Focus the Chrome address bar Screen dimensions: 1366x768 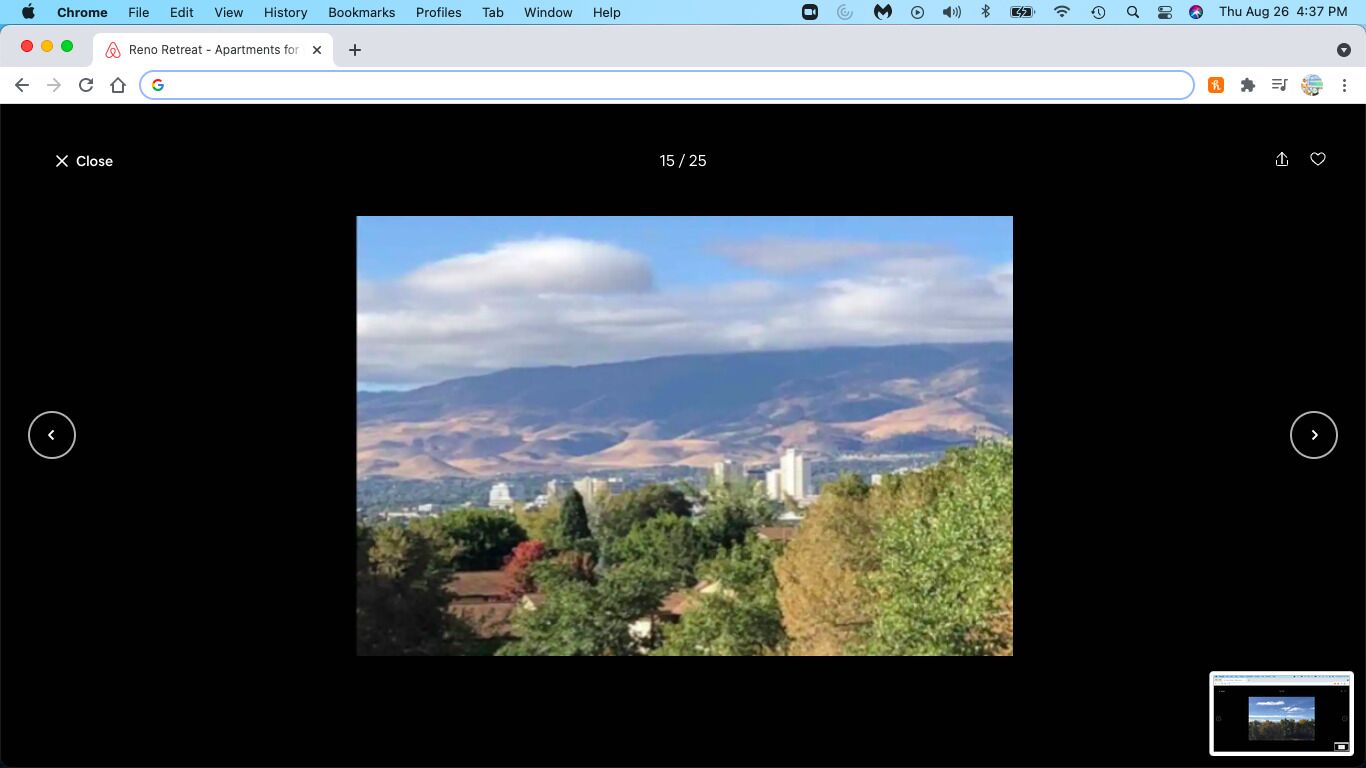click(x=667, y=85)
